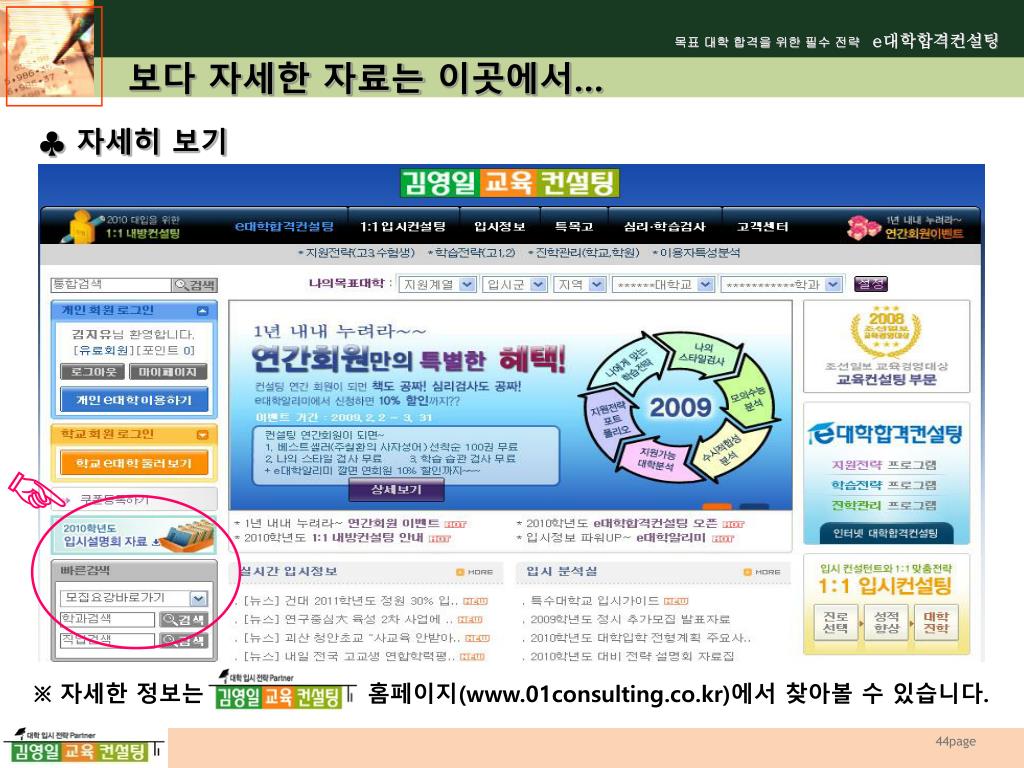Open 진학관리 프로그램 link

coord(884,505)
